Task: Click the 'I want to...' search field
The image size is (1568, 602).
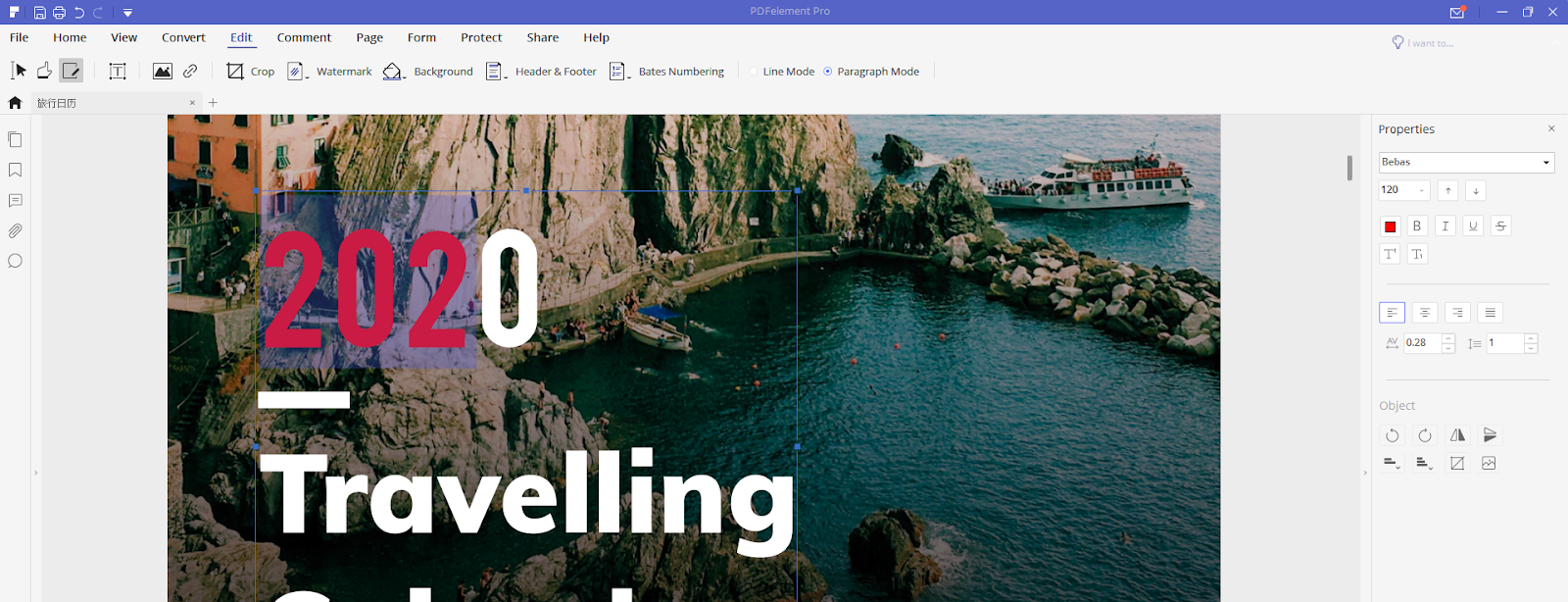Action: [1430, 43]
